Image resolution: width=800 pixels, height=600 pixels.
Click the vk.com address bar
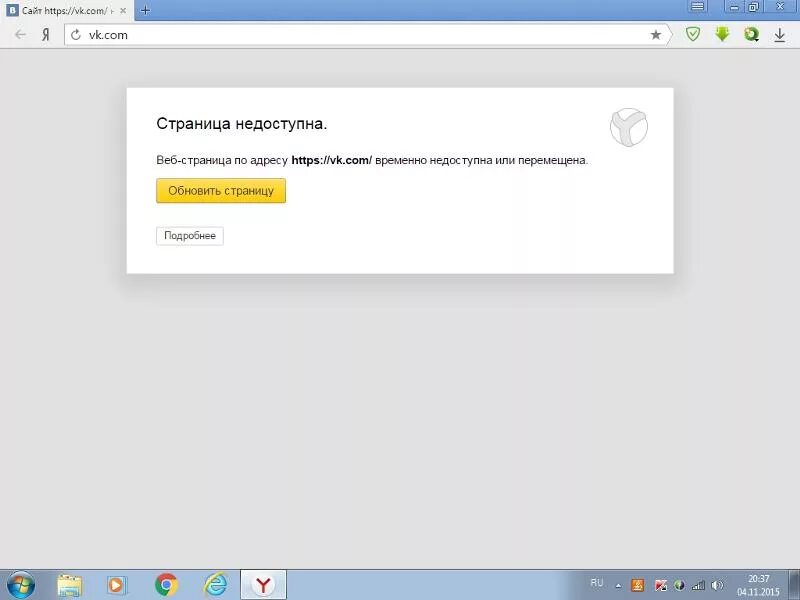367,35
